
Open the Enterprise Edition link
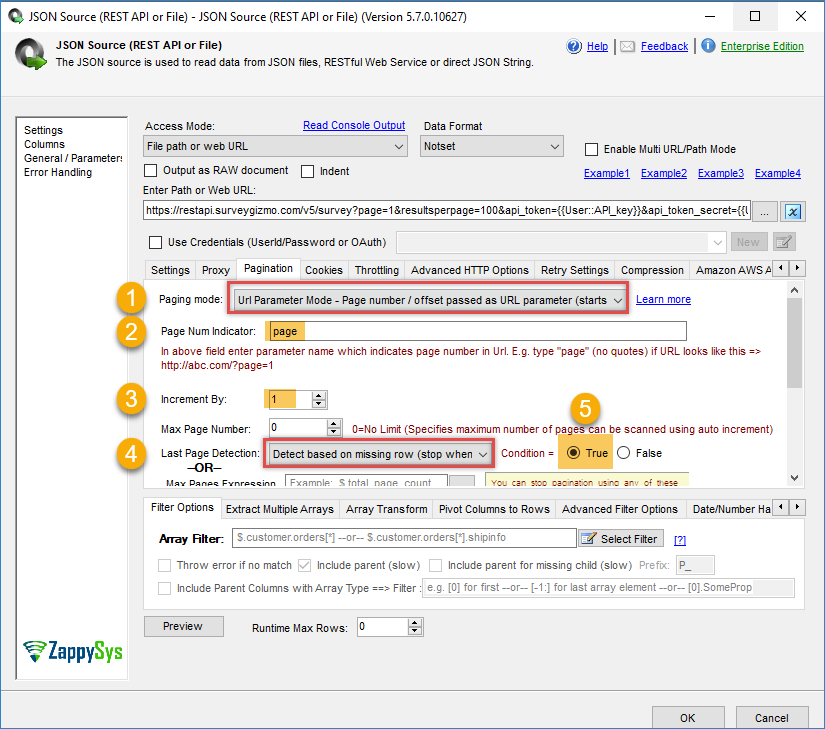(x=762, y=46)
